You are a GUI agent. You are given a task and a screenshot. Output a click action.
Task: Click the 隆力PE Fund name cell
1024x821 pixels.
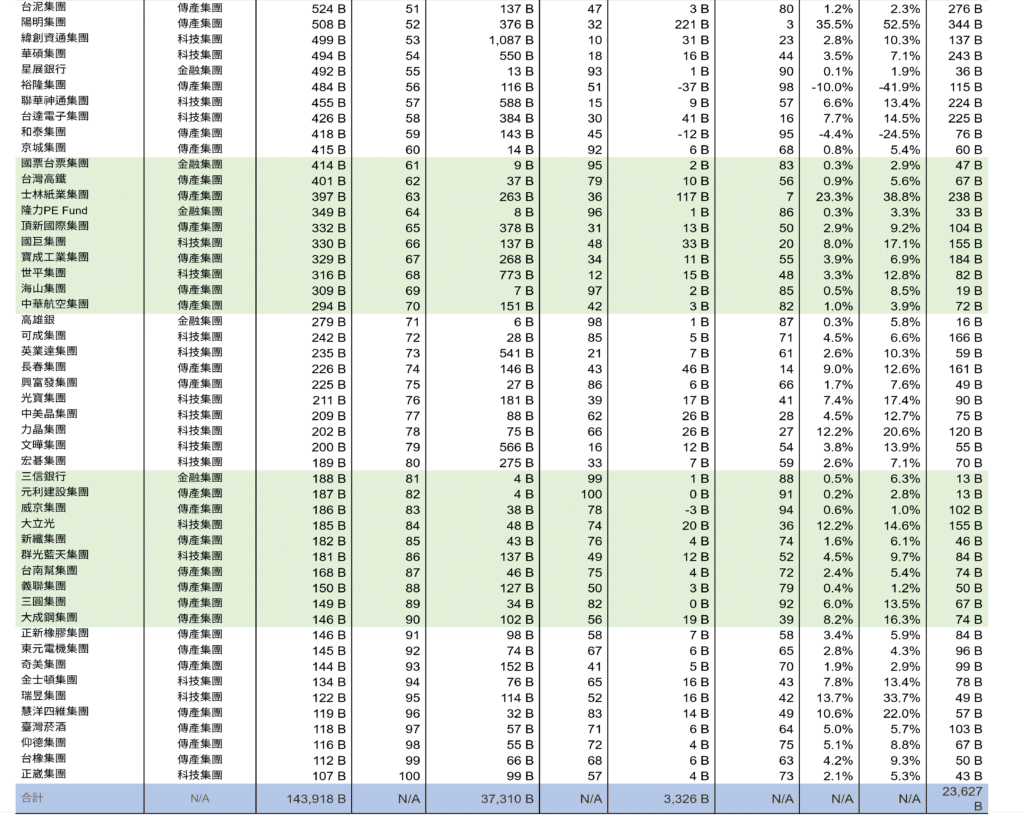coord(54,211)
